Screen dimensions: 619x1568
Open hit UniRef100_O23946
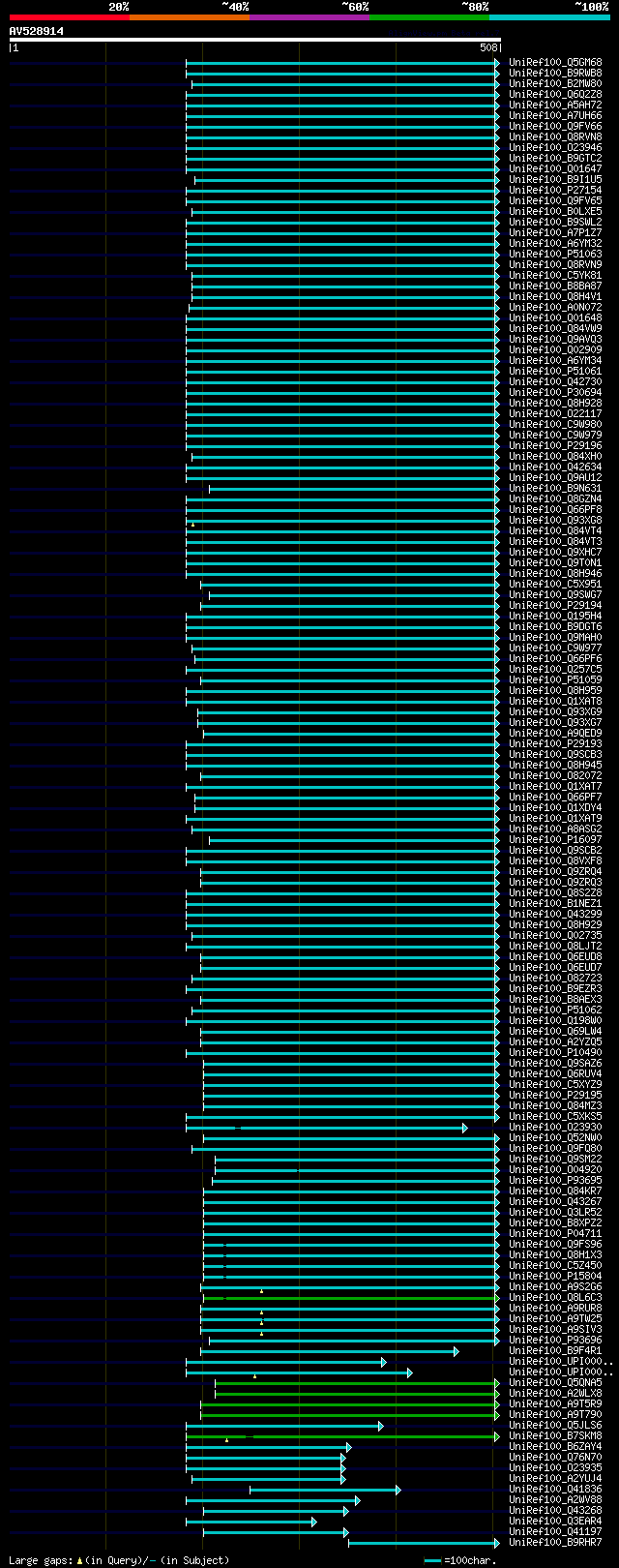pyautogui.click(x=555, y=148)
